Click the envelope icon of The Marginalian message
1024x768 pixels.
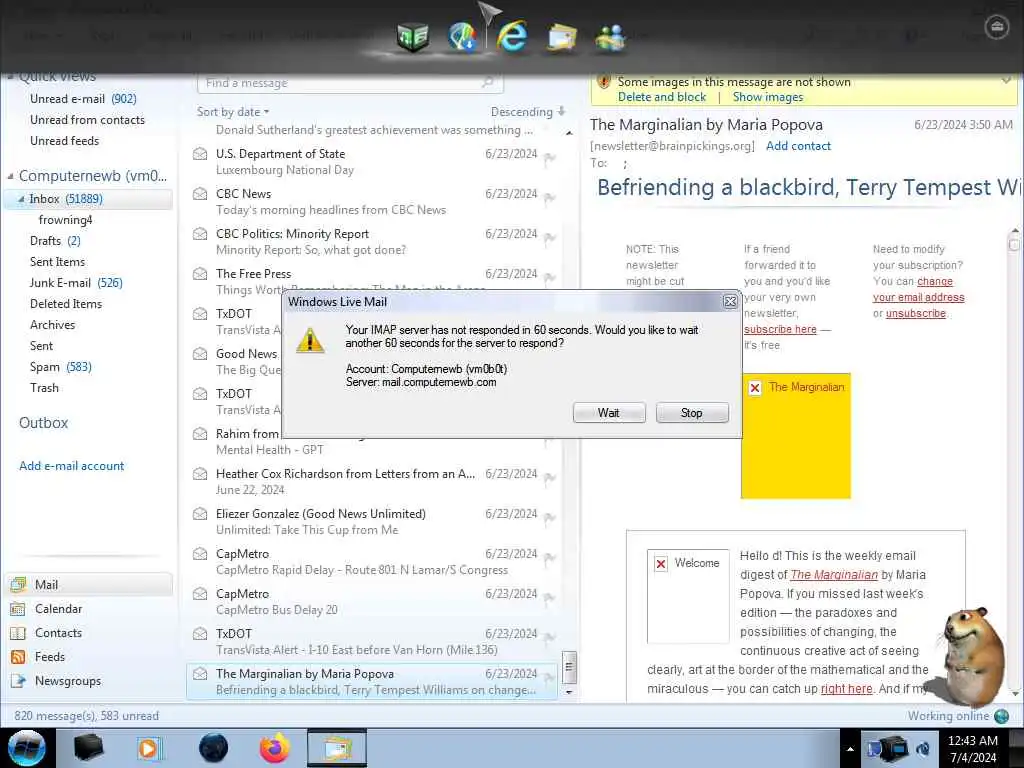coord(200,674)
